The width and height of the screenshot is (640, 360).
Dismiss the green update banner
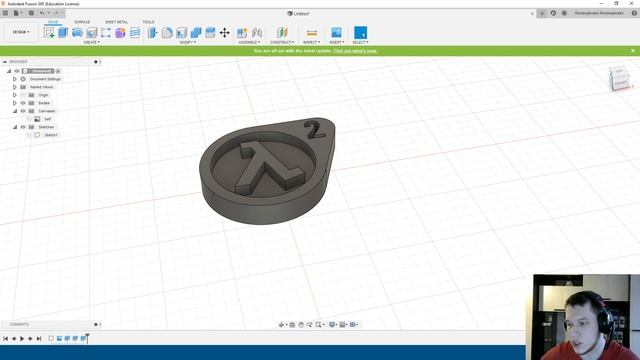633,51
